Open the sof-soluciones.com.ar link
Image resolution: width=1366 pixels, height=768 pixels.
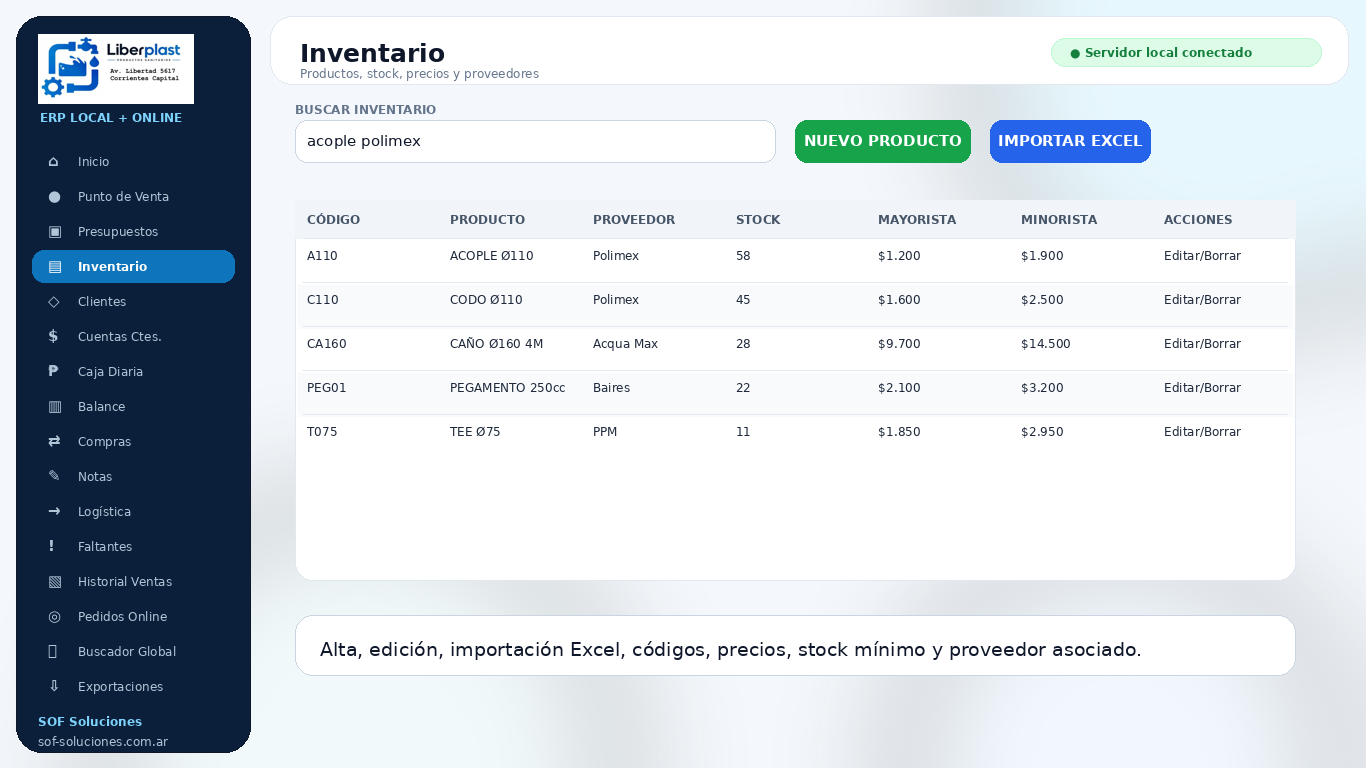(x=103, y=742)
